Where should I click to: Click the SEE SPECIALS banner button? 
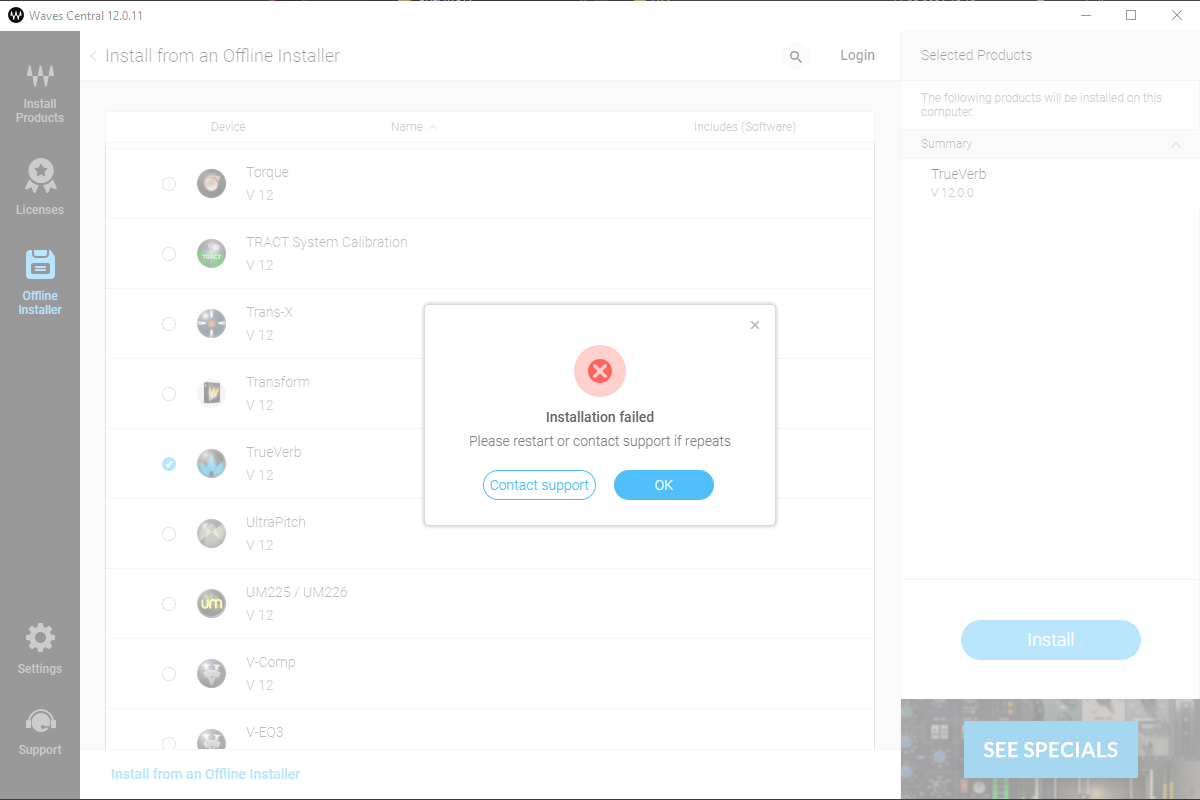coord(1051,750)
